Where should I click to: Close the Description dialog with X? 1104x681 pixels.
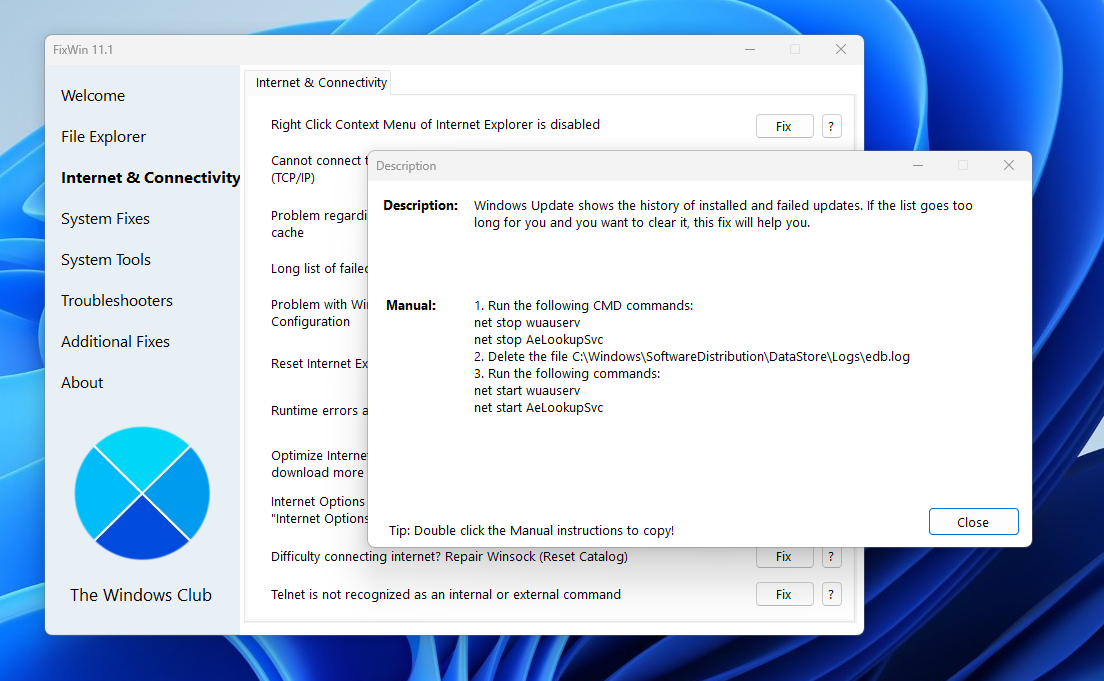(x=1008, y=165)
